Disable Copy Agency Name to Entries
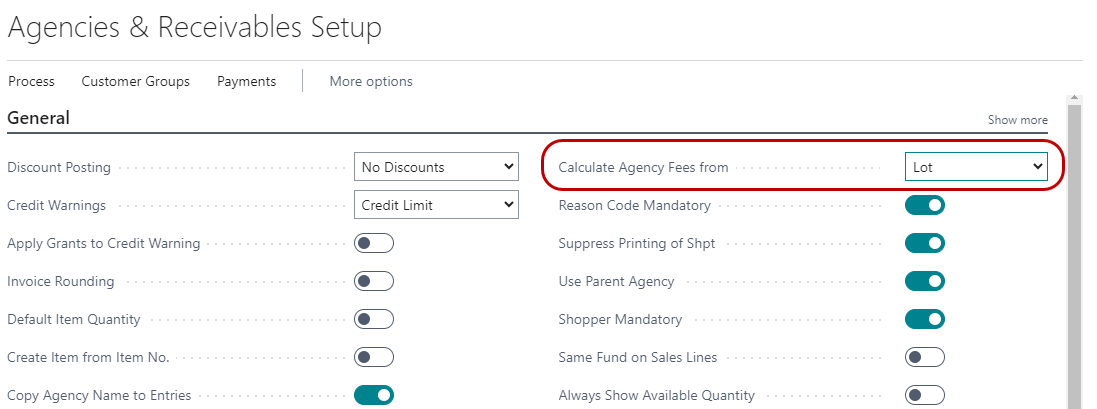 [374, 395]
